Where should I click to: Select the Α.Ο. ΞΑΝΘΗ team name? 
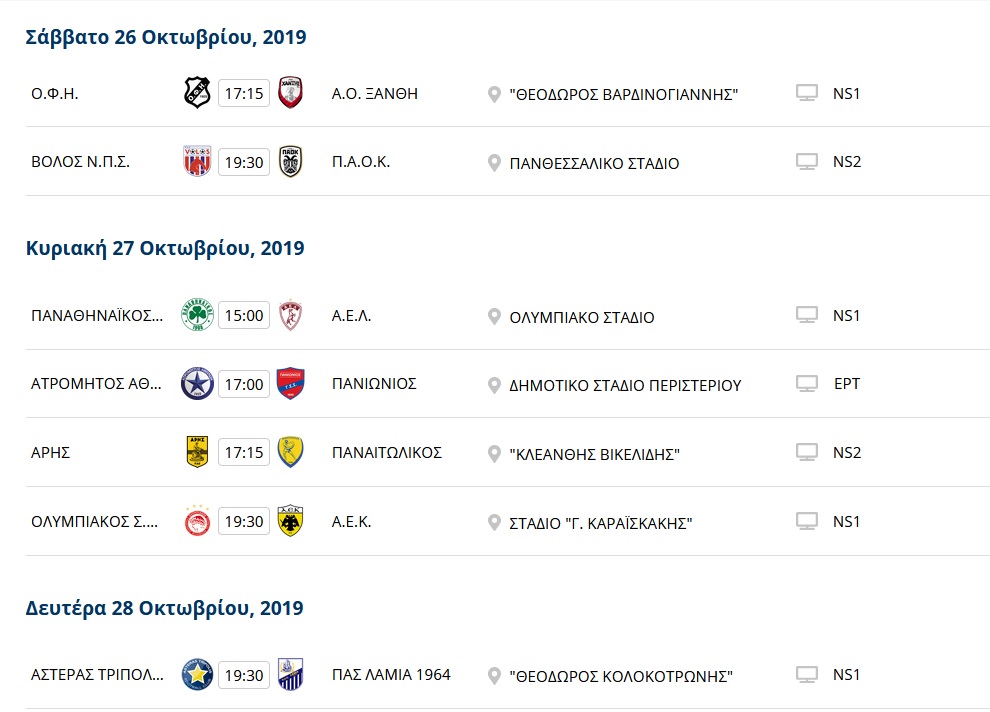coord(375,94)
